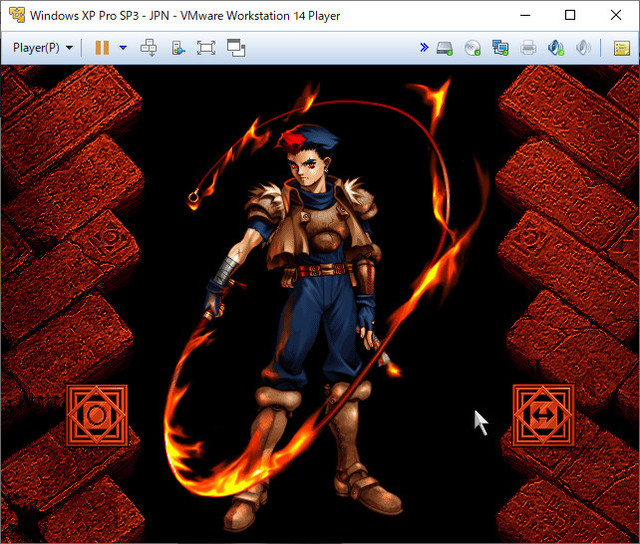Click the active sound card icon

[x=556, y=48]
